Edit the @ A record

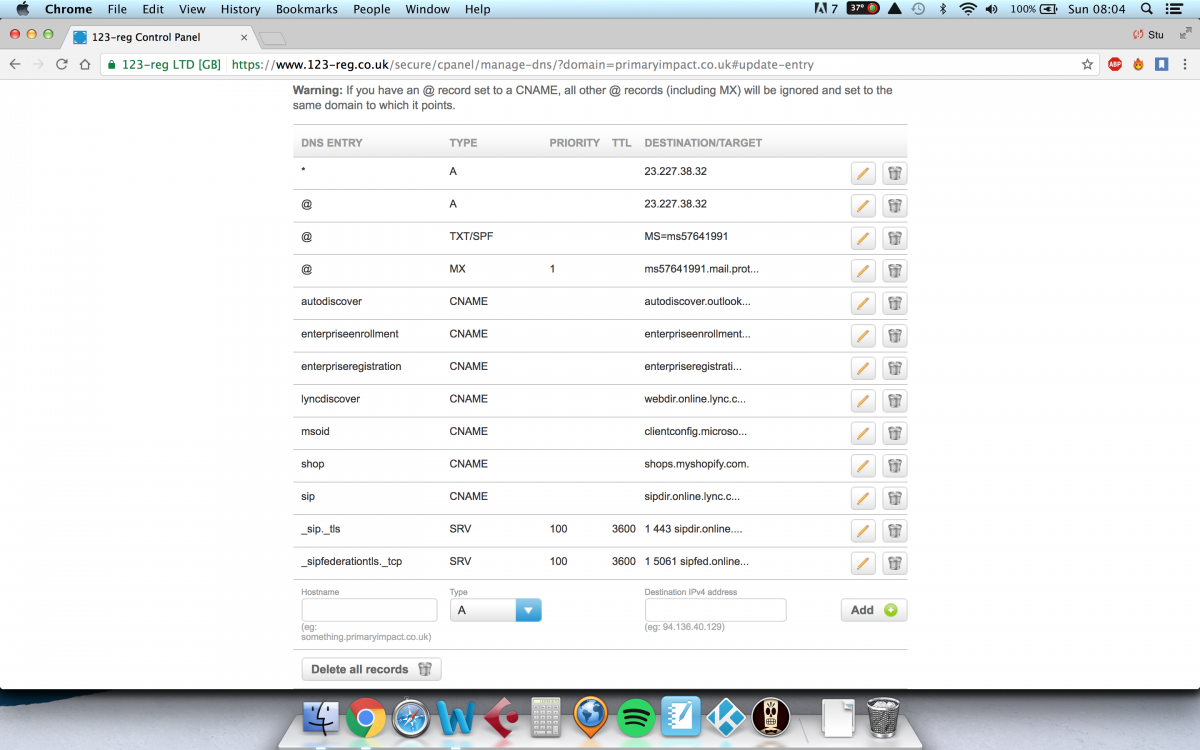863,206
